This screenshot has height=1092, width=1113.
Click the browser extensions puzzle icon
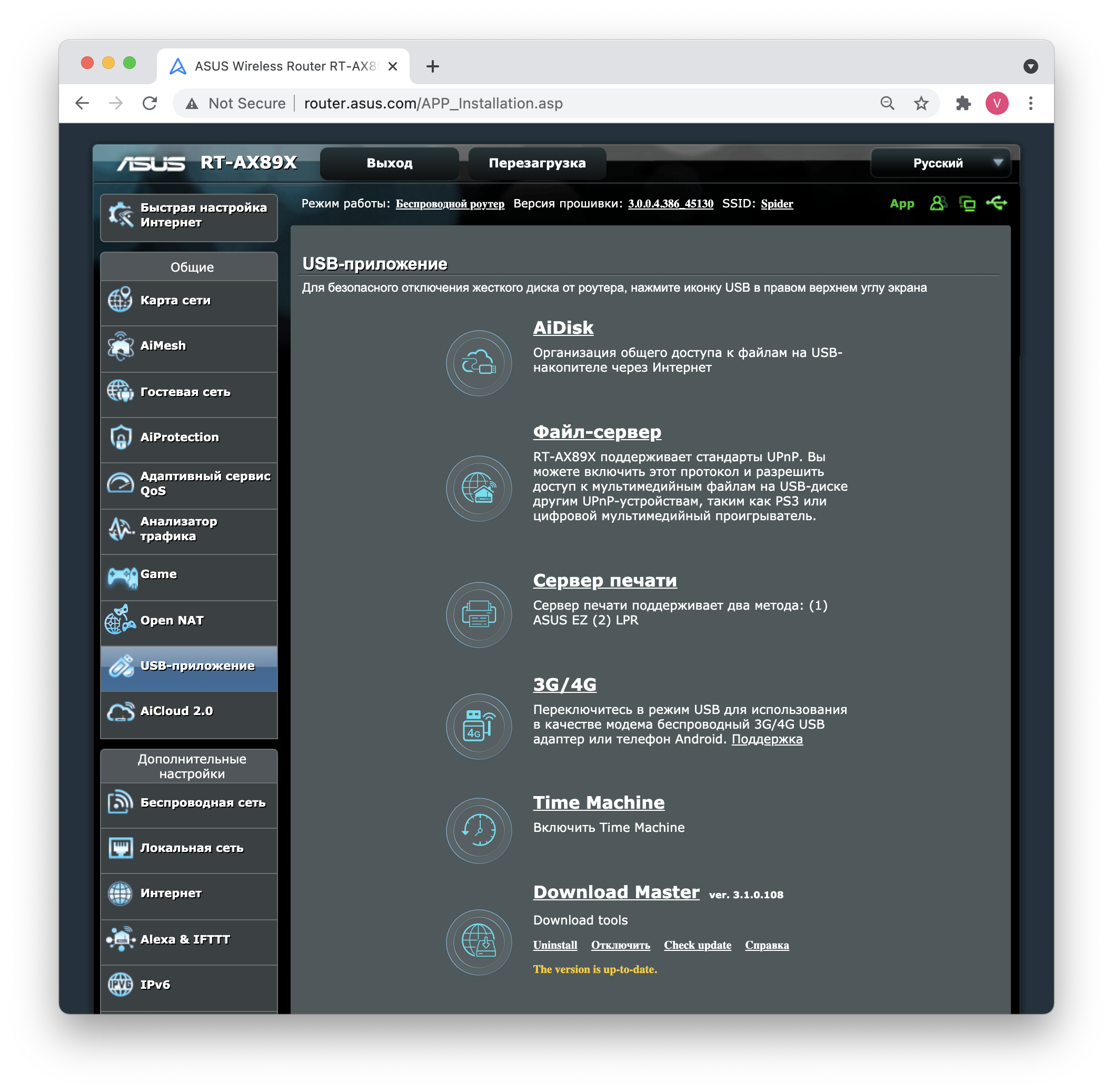click(x=963, y=103)
